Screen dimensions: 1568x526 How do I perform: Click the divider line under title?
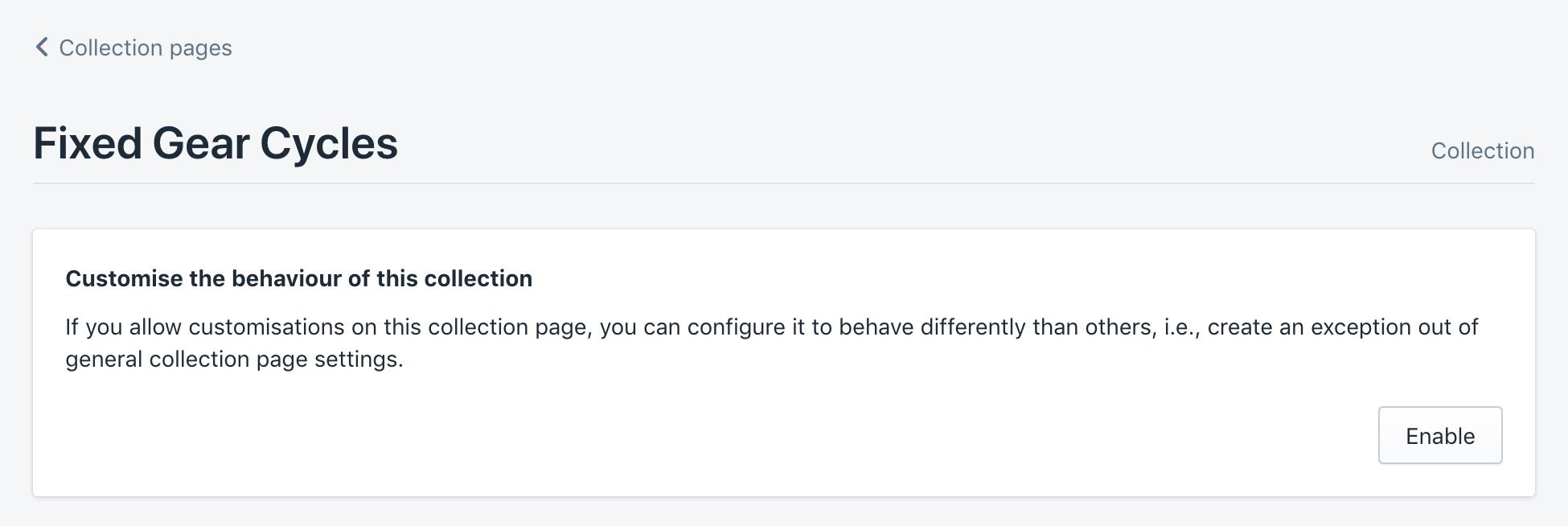pos(784,183)
